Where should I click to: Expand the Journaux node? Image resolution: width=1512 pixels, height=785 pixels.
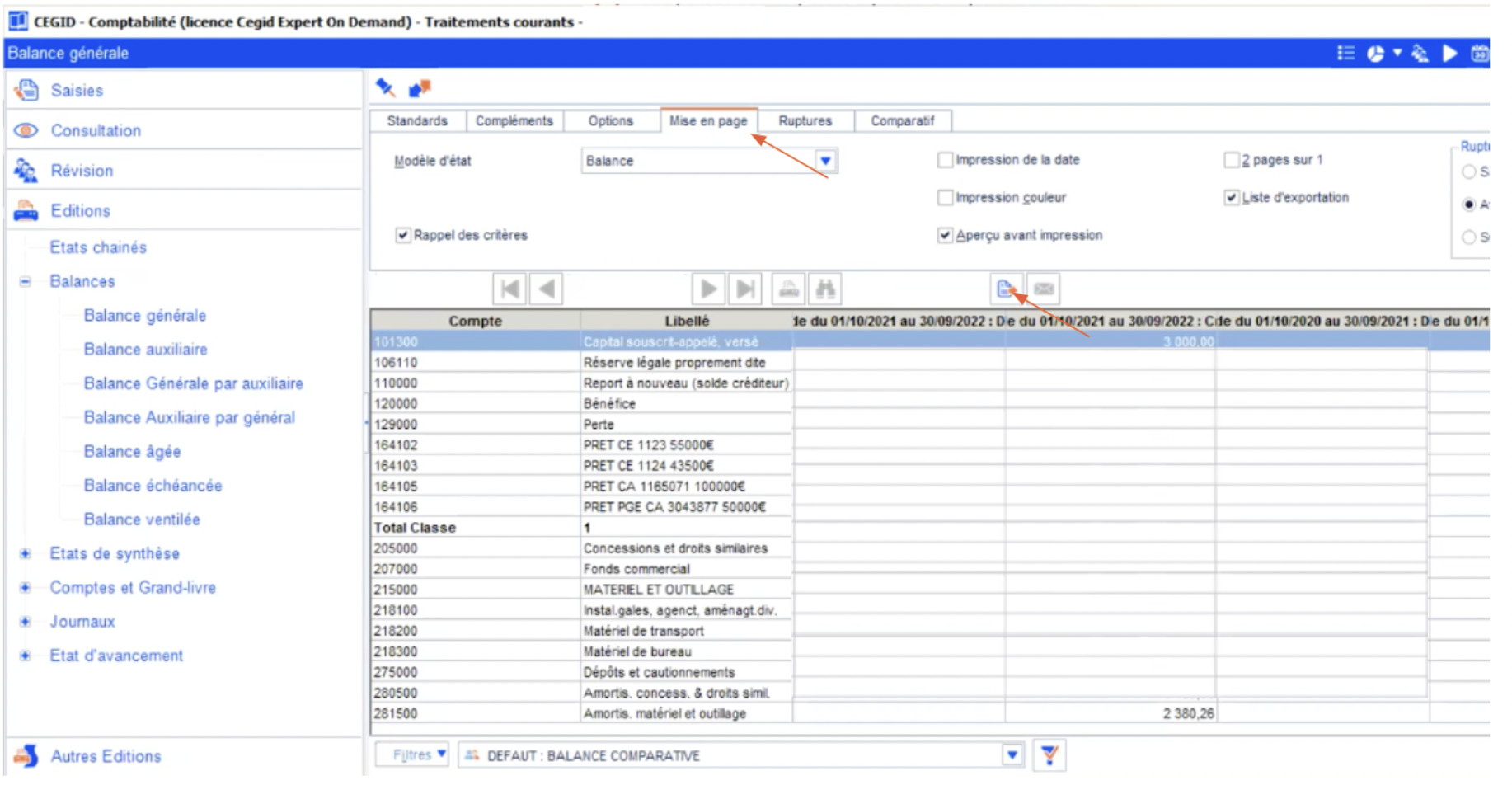tap(26, 622)
